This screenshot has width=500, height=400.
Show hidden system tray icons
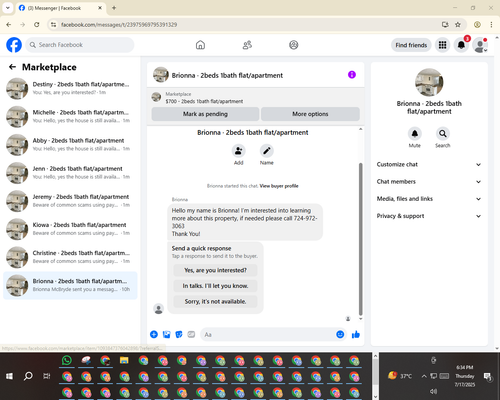tap(424, 376)
